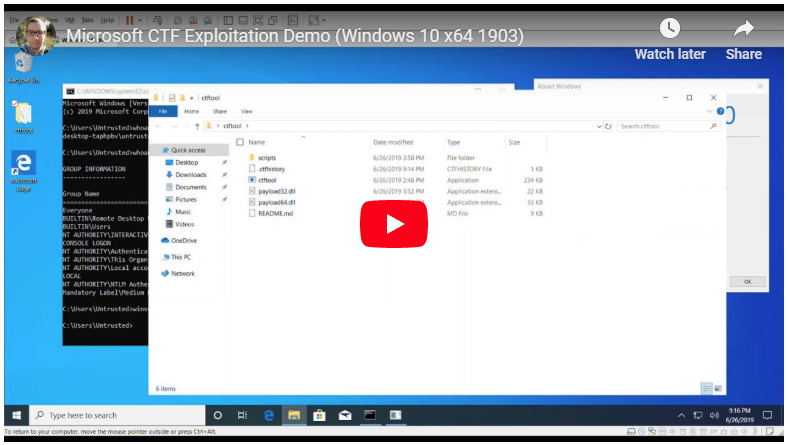Screen dimensions: 790x445
Task: Select payload32.dll file
Action: pyautogui.click(x=277, y=191)
